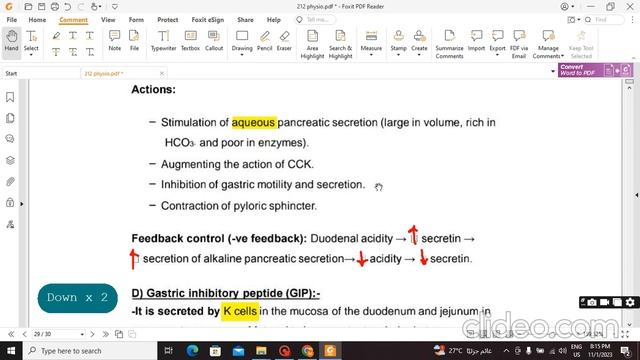Open the Windows Start menu

click(x=11, y=351)
